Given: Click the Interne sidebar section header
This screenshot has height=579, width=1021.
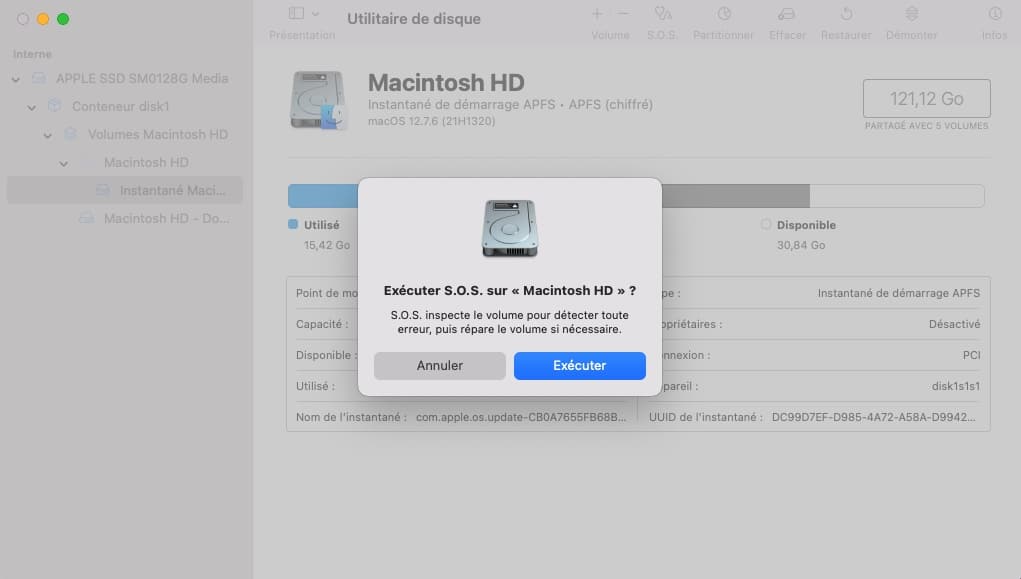Looking at the screenshot, I should (x=33, y=54).
